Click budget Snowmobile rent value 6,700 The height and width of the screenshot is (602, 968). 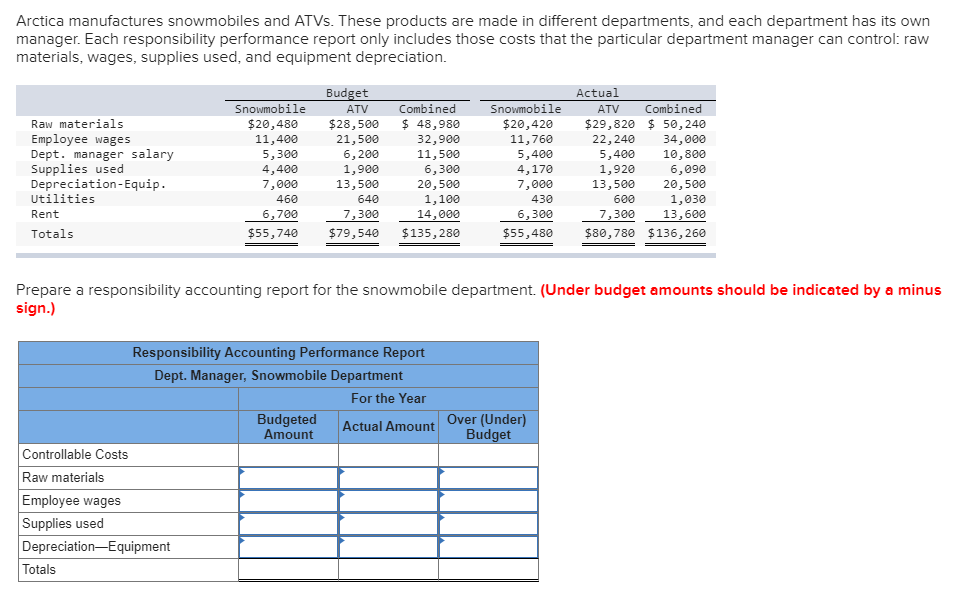280,214
